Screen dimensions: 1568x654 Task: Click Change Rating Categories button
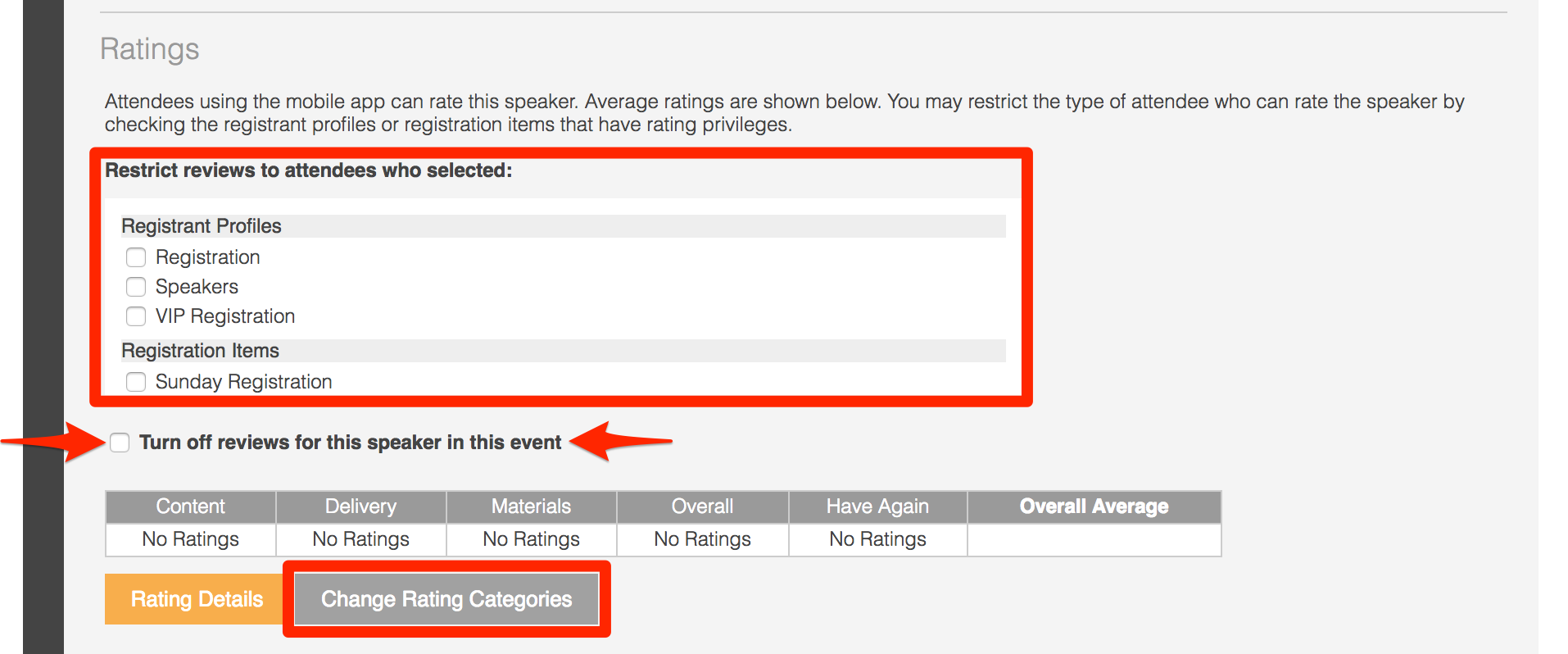tap(446, 599)
